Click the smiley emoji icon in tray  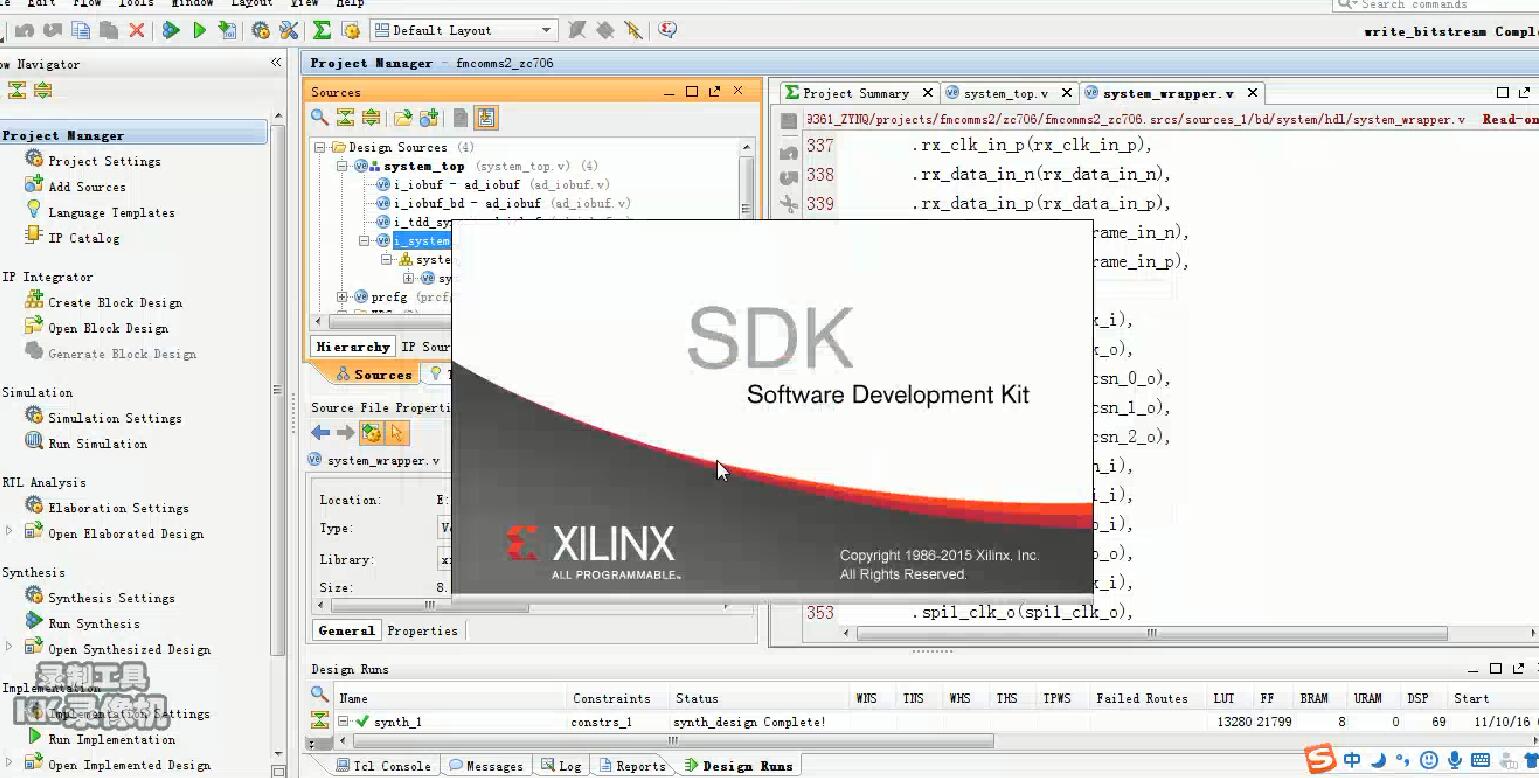(1429, 761)
